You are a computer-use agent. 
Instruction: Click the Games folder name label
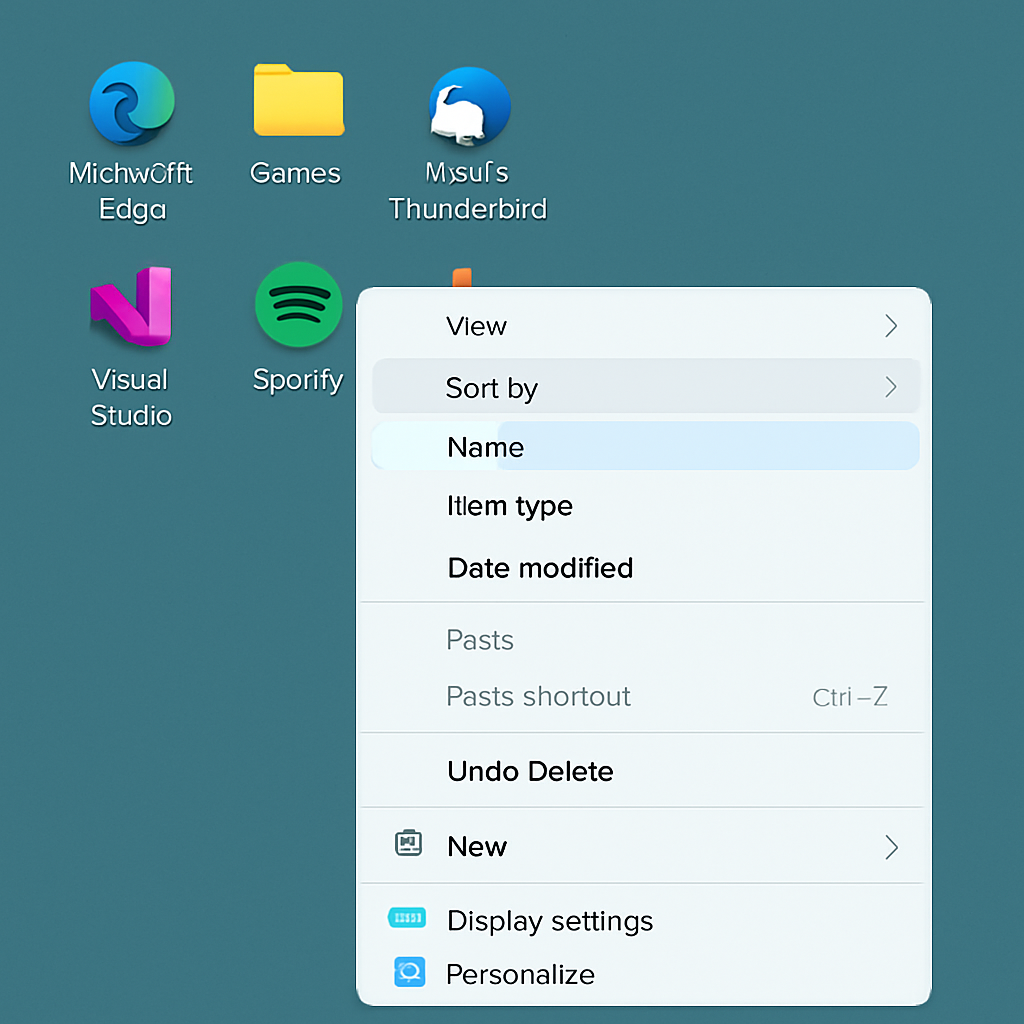point(295,174)
